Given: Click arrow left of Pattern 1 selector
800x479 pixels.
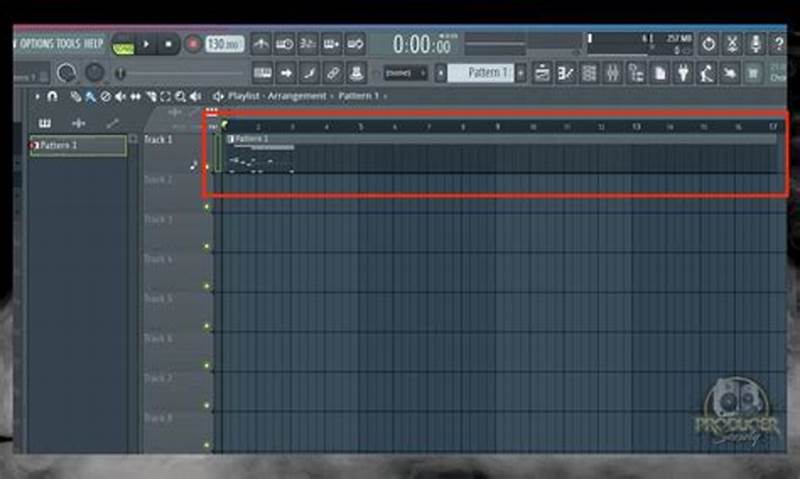Looking at the screenshot, I should pos(441,73).
